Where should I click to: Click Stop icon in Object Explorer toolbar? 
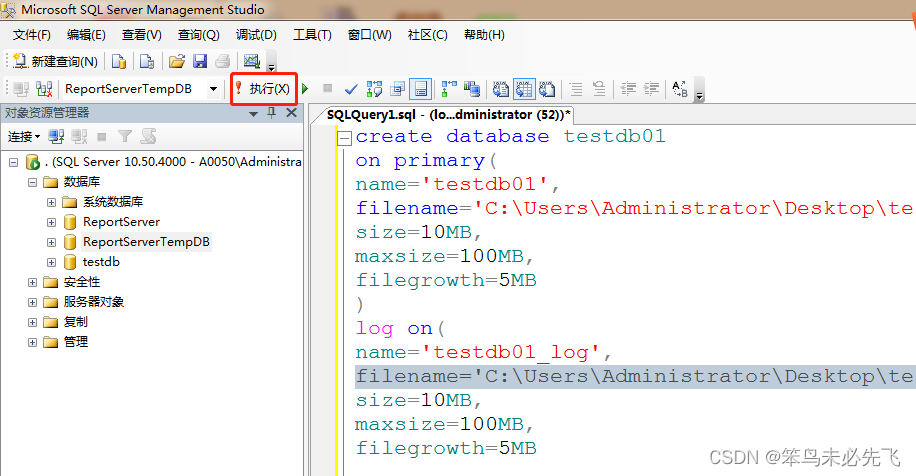coord(102,137)
